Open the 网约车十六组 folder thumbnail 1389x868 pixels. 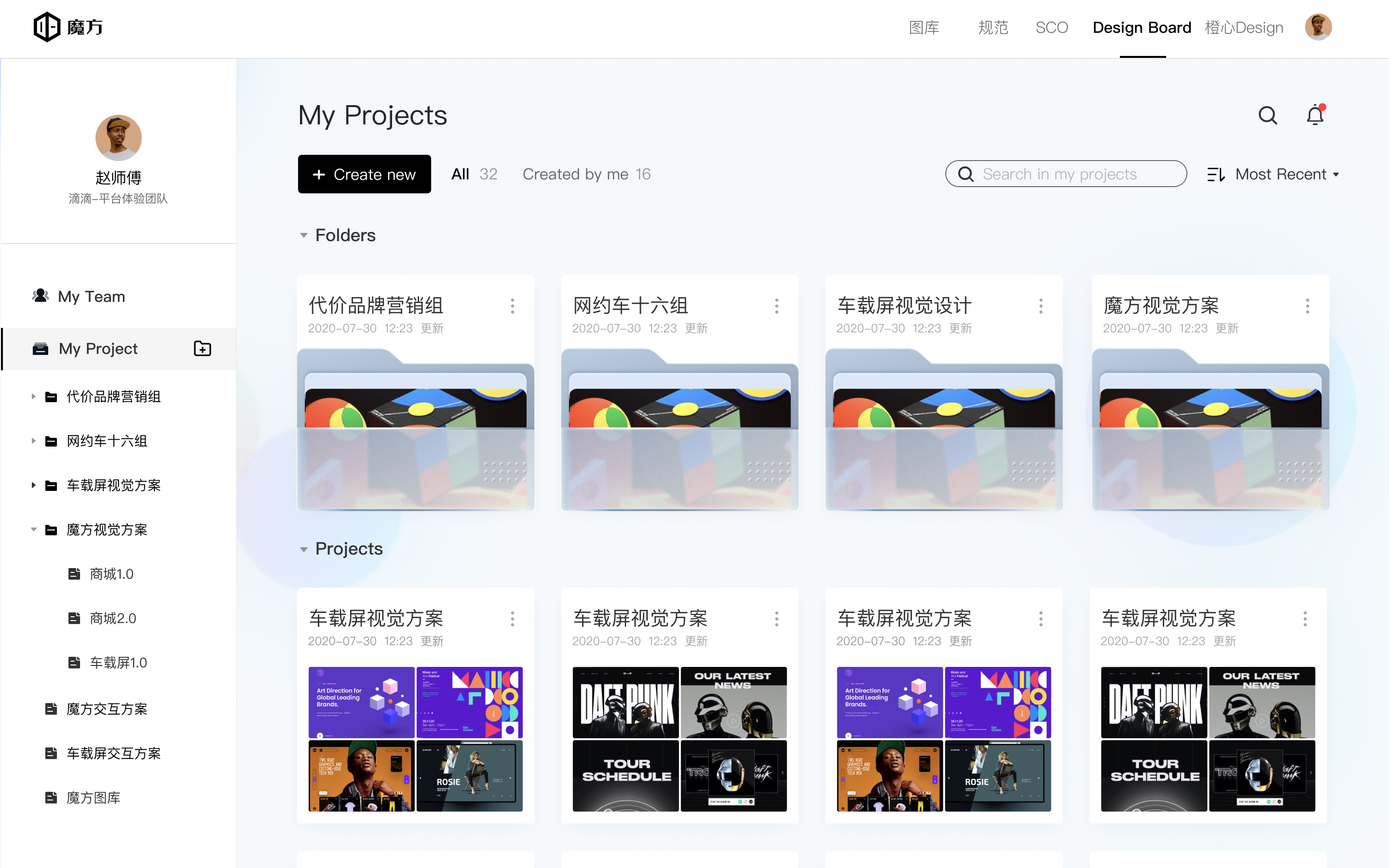pos(680,429)
